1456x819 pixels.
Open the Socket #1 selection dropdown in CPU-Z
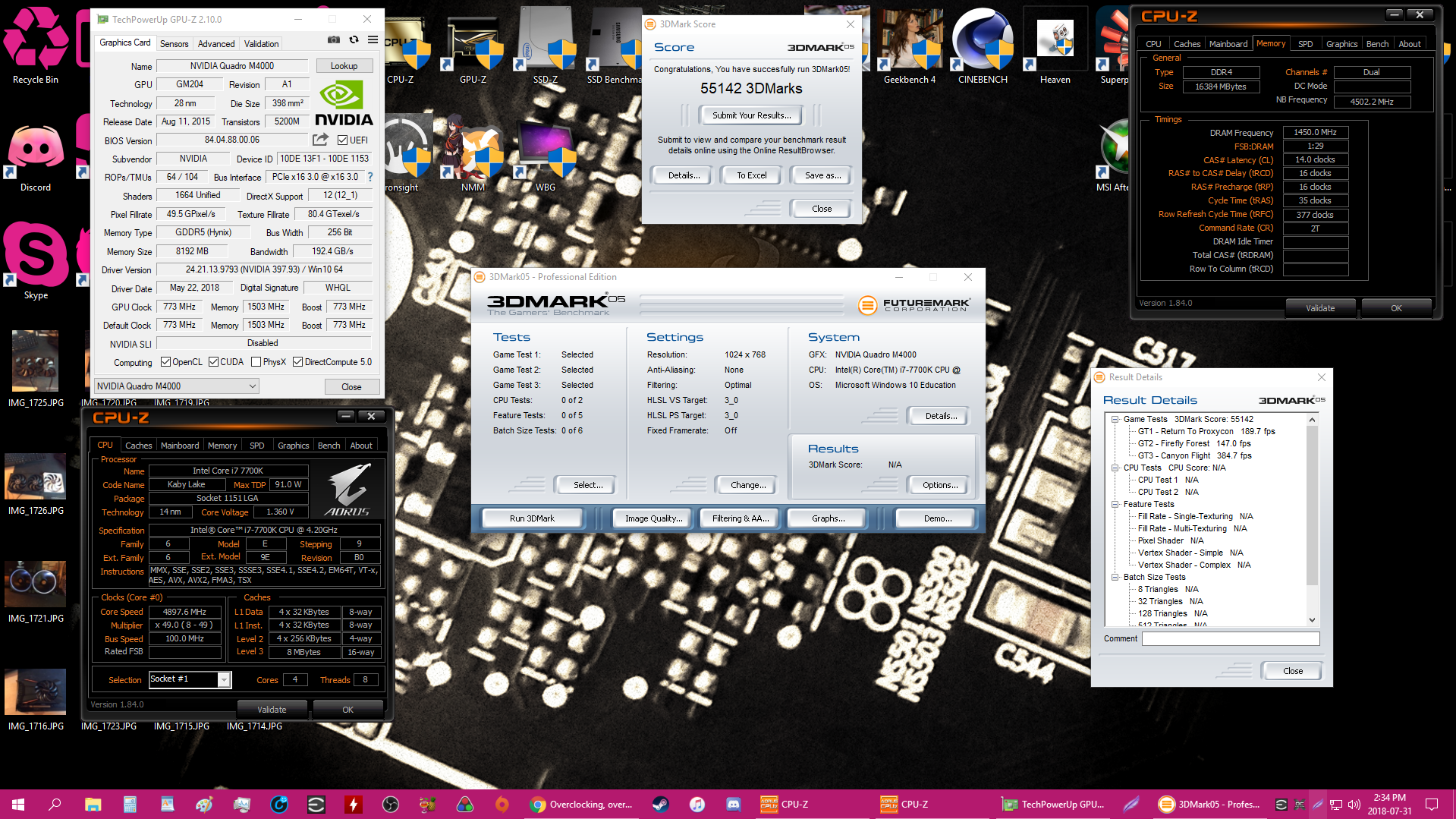pyautogui.click(x=190, y=679)
